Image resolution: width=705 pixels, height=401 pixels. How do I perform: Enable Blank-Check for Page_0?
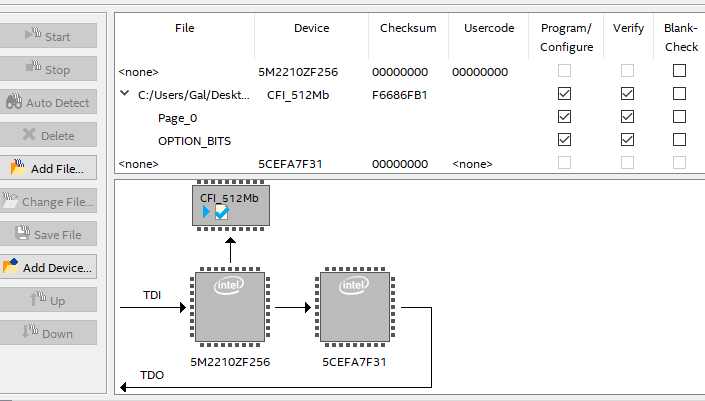point(679,116)
